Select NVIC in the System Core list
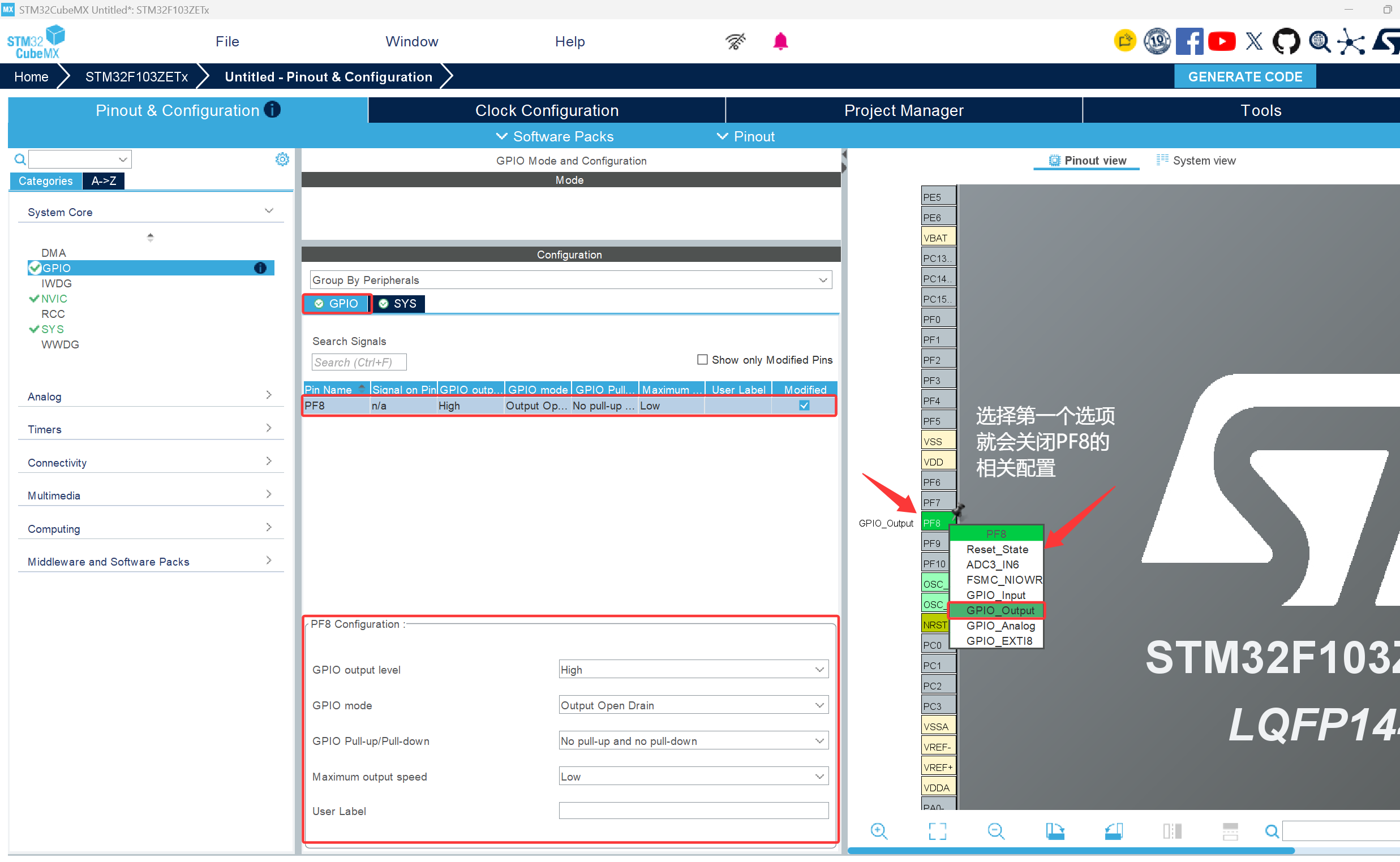 (54, 299)
